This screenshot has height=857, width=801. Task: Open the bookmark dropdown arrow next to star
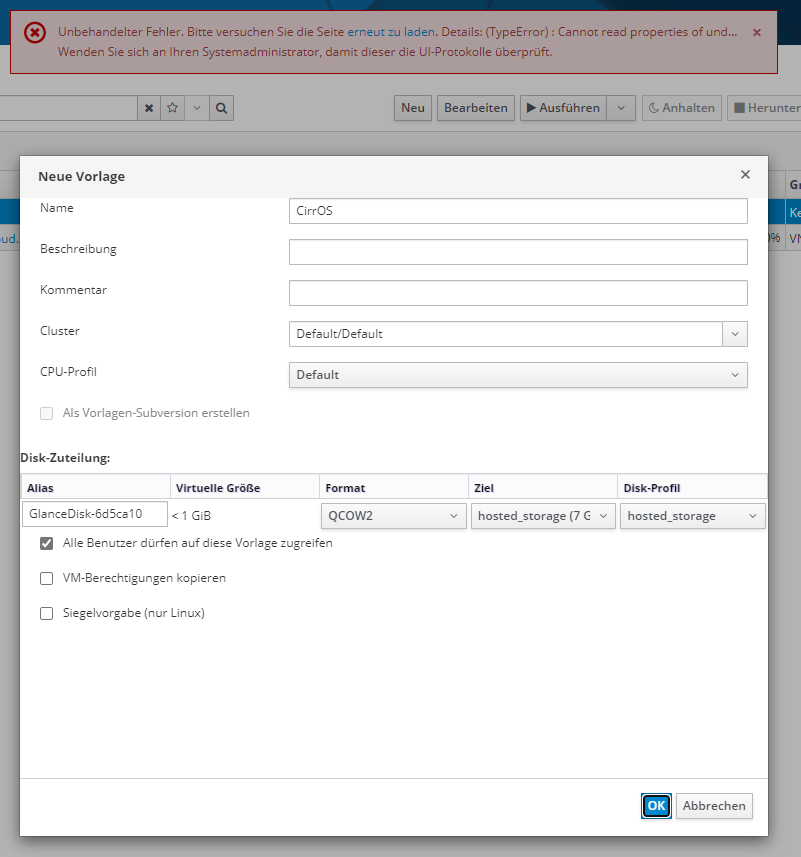point(196,108)
